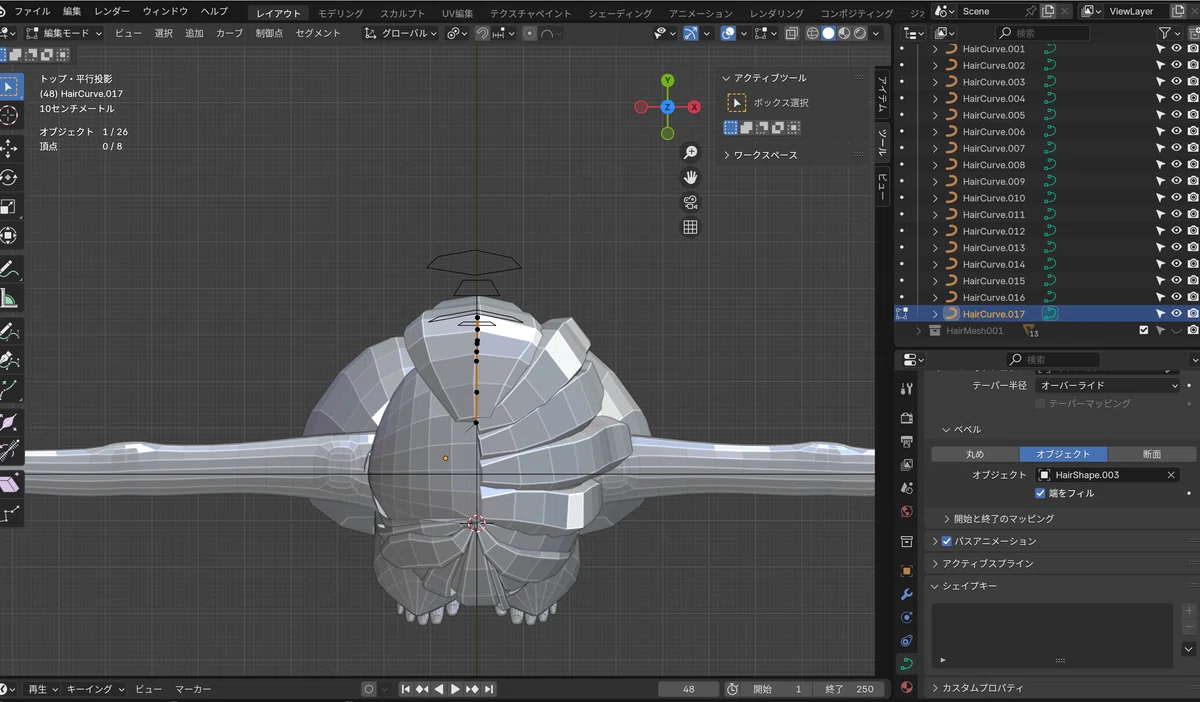Select the curve Pen tool

coord(8,360)
